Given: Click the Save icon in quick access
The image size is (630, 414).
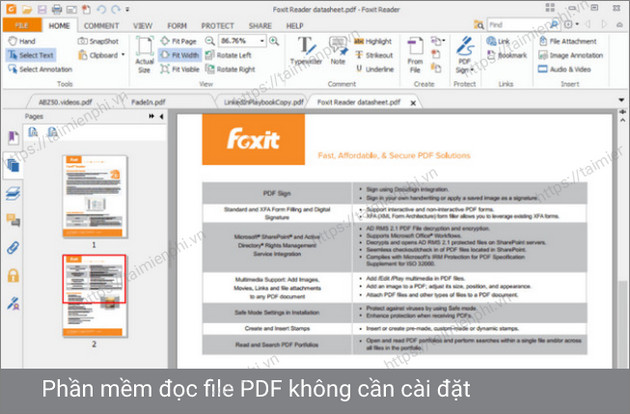Looking at the screenshot, I should click(42, 9).
